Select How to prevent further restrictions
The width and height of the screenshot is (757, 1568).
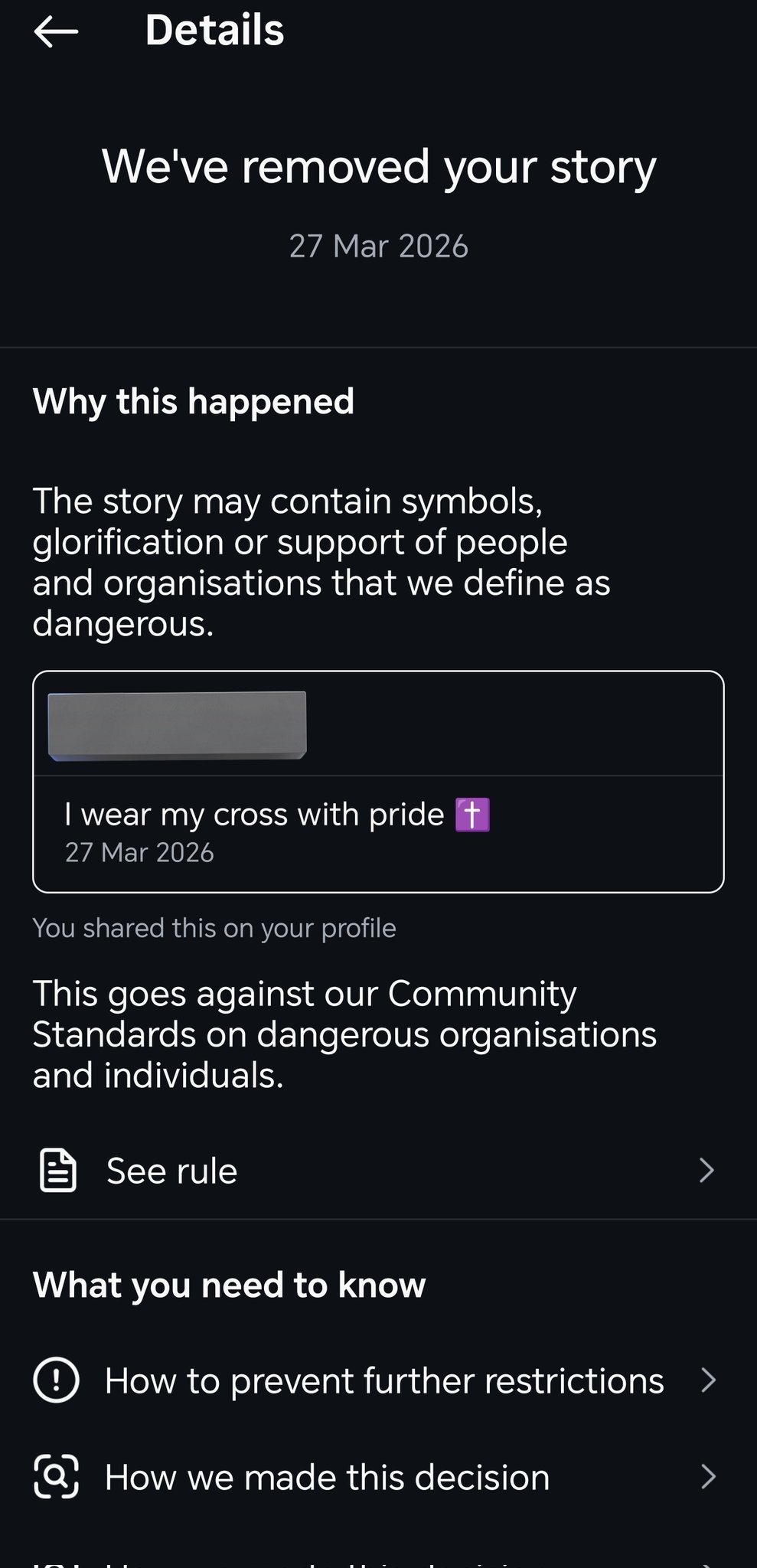pyautogui.click(x=384, y=1380)
